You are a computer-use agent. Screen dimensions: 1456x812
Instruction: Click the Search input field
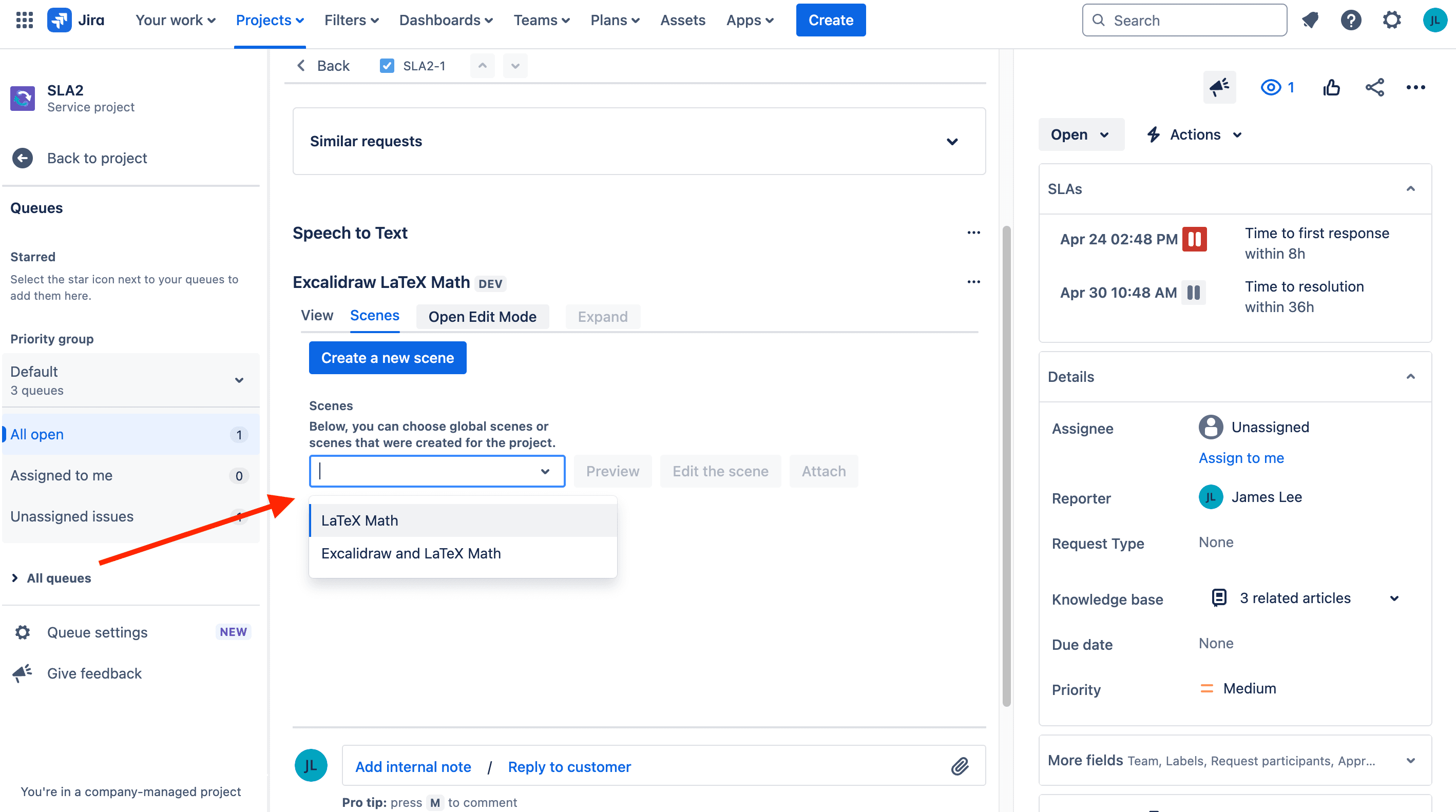pyautogui.click(x=1184, y=21)
